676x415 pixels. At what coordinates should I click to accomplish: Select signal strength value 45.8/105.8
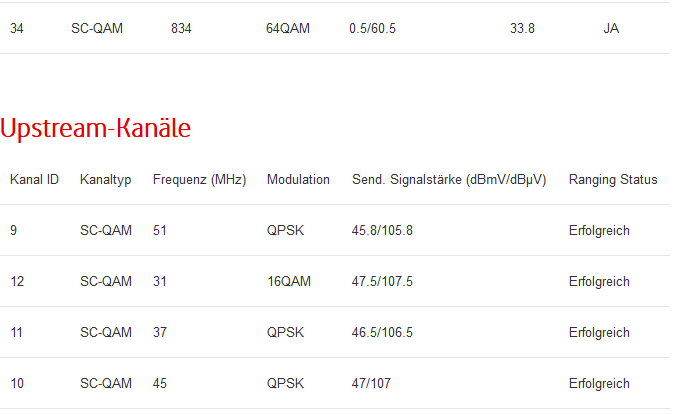pos(383,231)
